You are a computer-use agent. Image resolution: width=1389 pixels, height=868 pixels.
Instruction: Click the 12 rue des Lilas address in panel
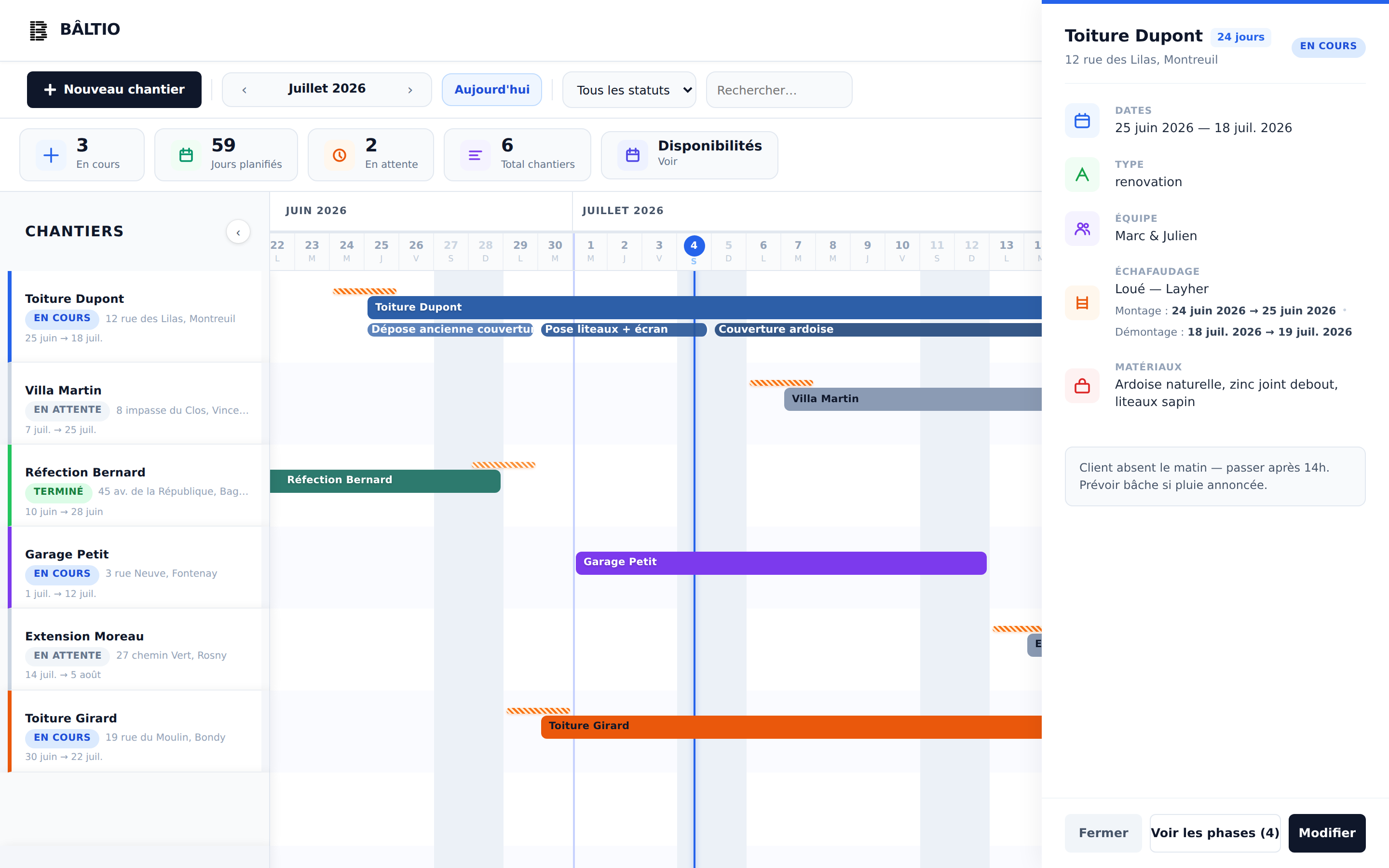click(1141, 60)
